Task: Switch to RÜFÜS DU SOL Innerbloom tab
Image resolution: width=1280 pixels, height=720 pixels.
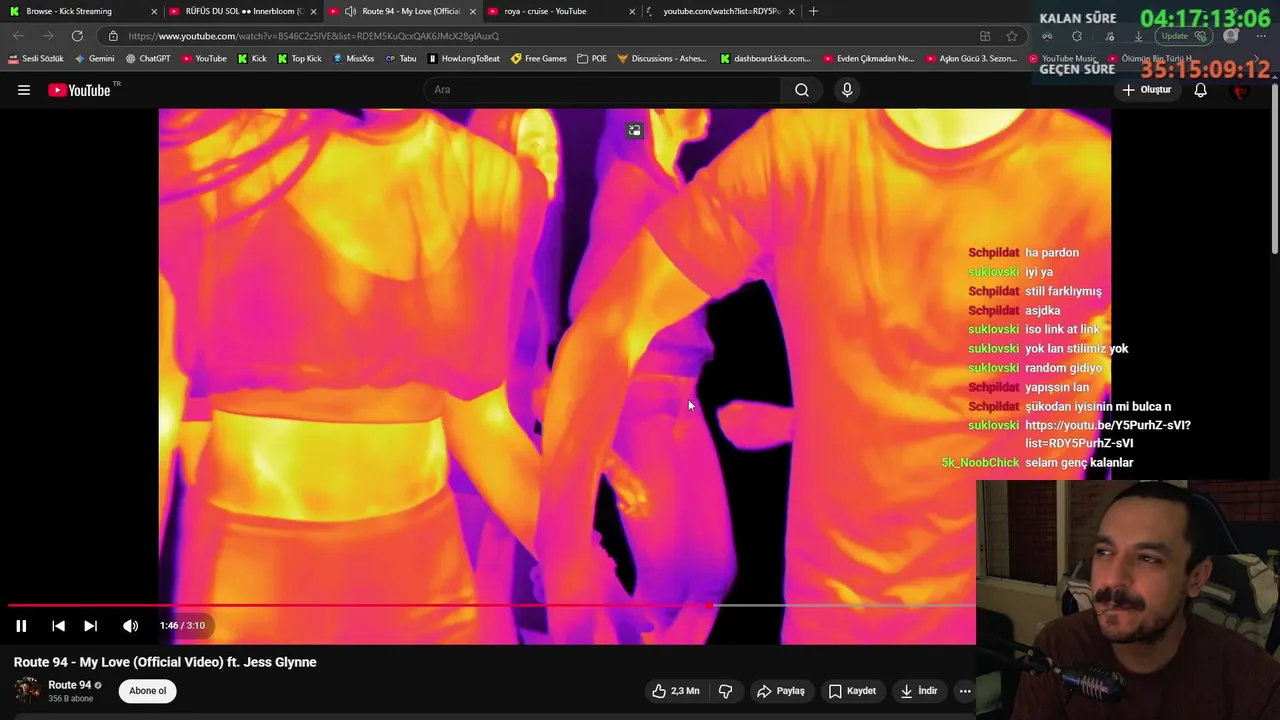Action: (243, 11)
